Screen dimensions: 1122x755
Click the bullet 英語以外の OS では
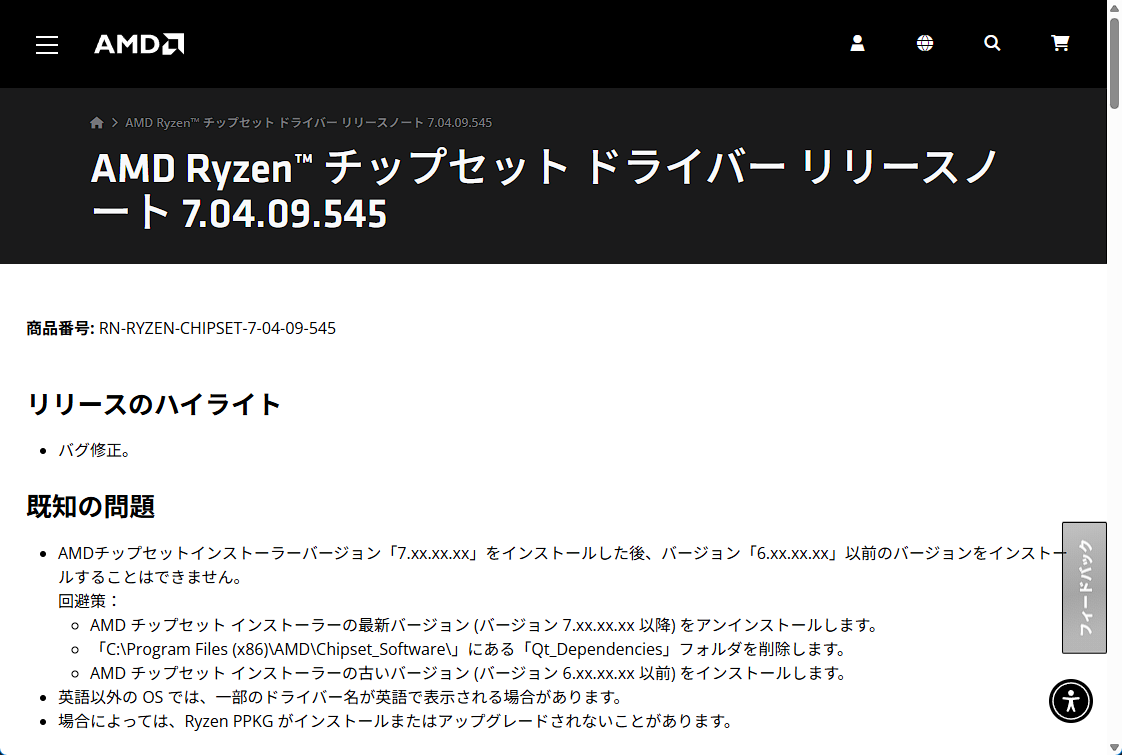point(341,697)
